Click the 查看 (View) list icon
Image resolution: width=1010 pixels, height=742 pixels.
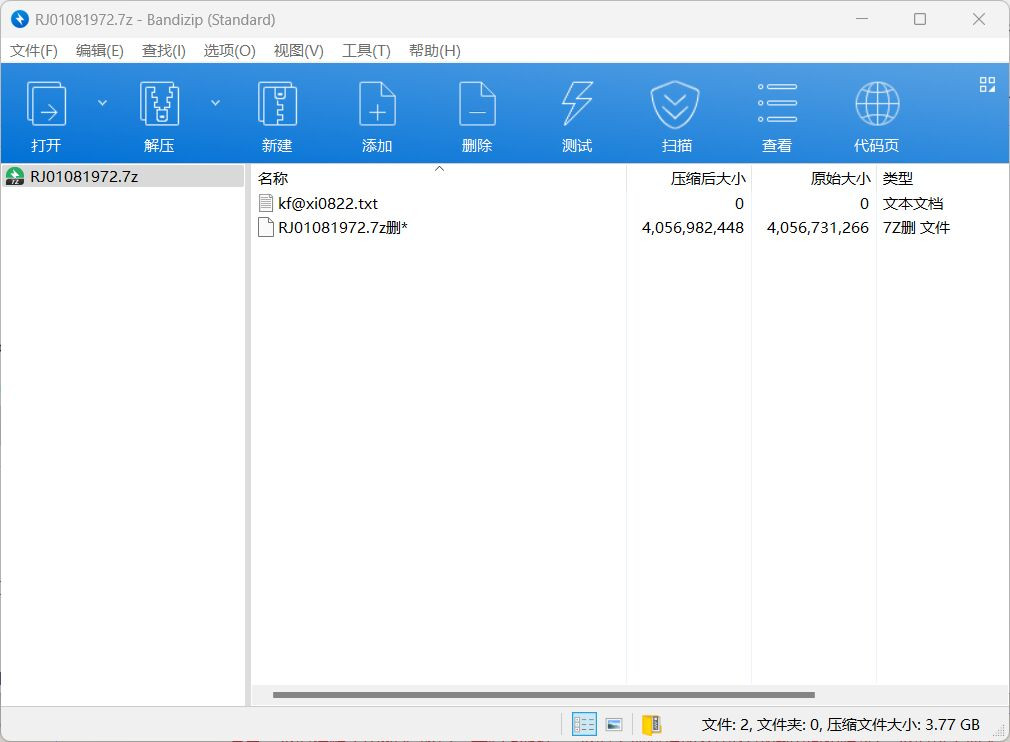(x=777, y=103)
